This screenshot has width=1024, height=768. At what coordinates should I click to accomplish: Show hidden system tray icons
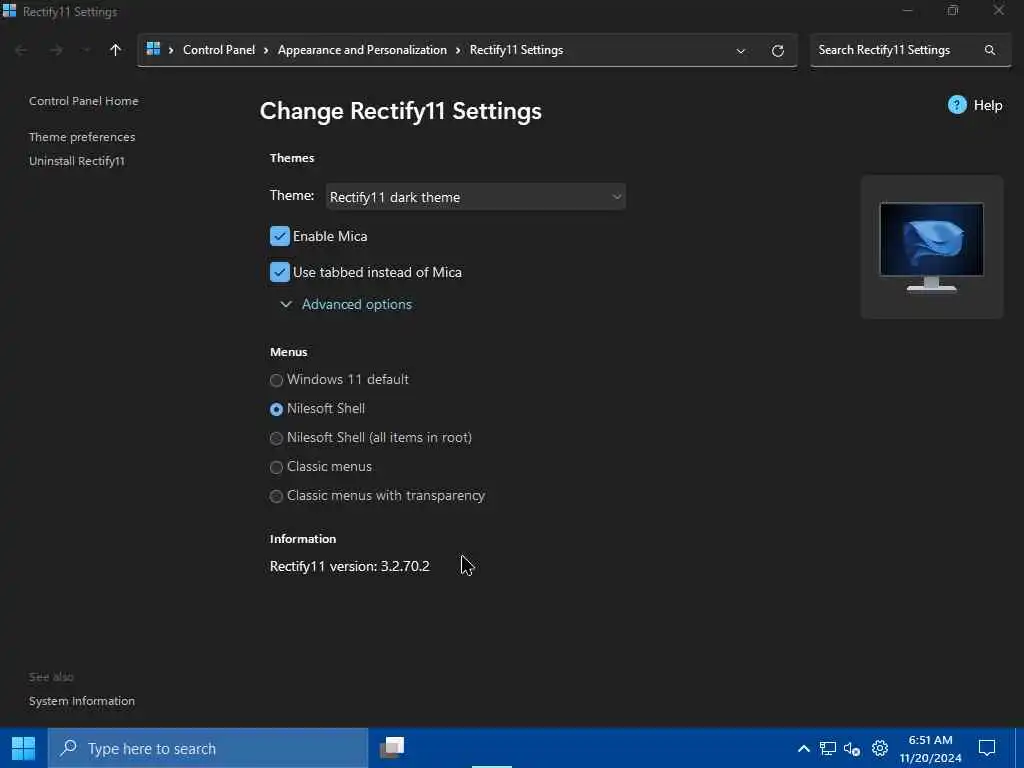804,748
